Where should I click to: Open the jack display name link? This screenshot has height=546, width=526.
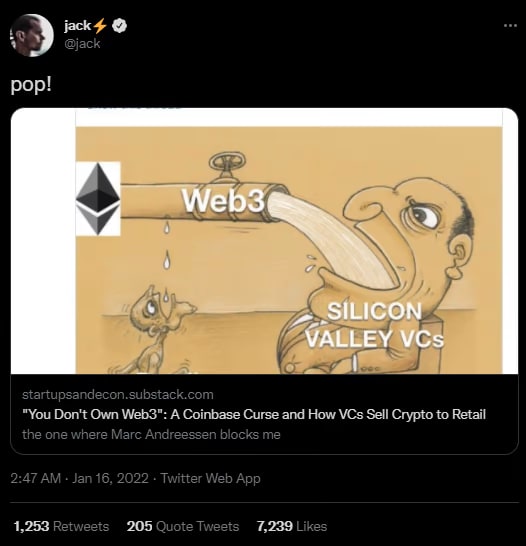point(77,26)
